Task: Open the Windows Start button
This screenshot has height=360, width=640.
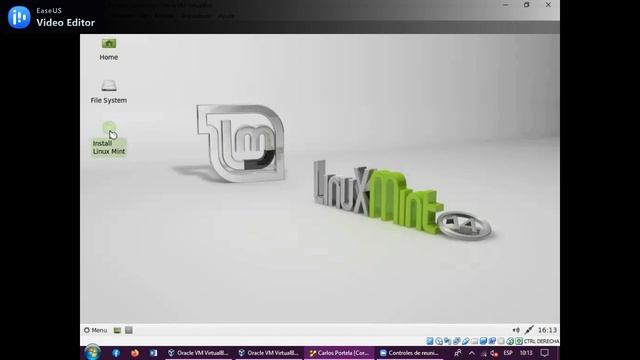Action: (x=92, y=353)
